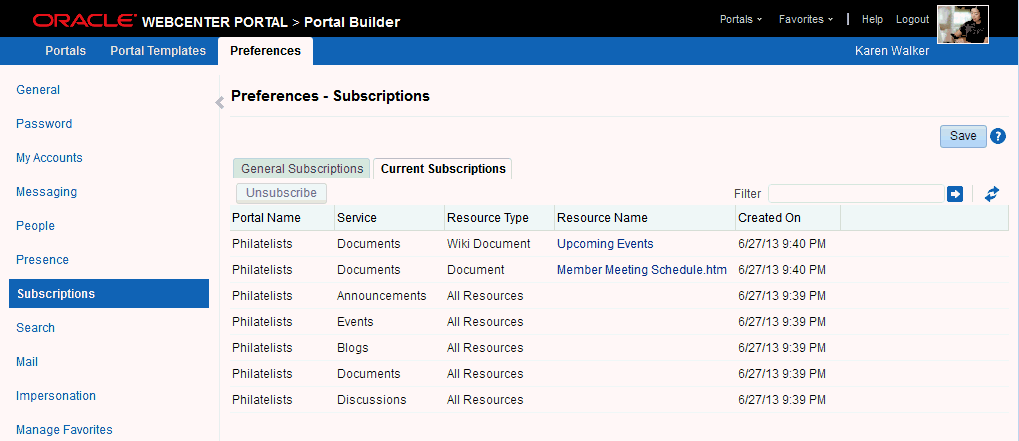Image resolution: width=1019 pixels, height=441 pixels.
Task: Click into the Filter text field
Action: point(856,194)
